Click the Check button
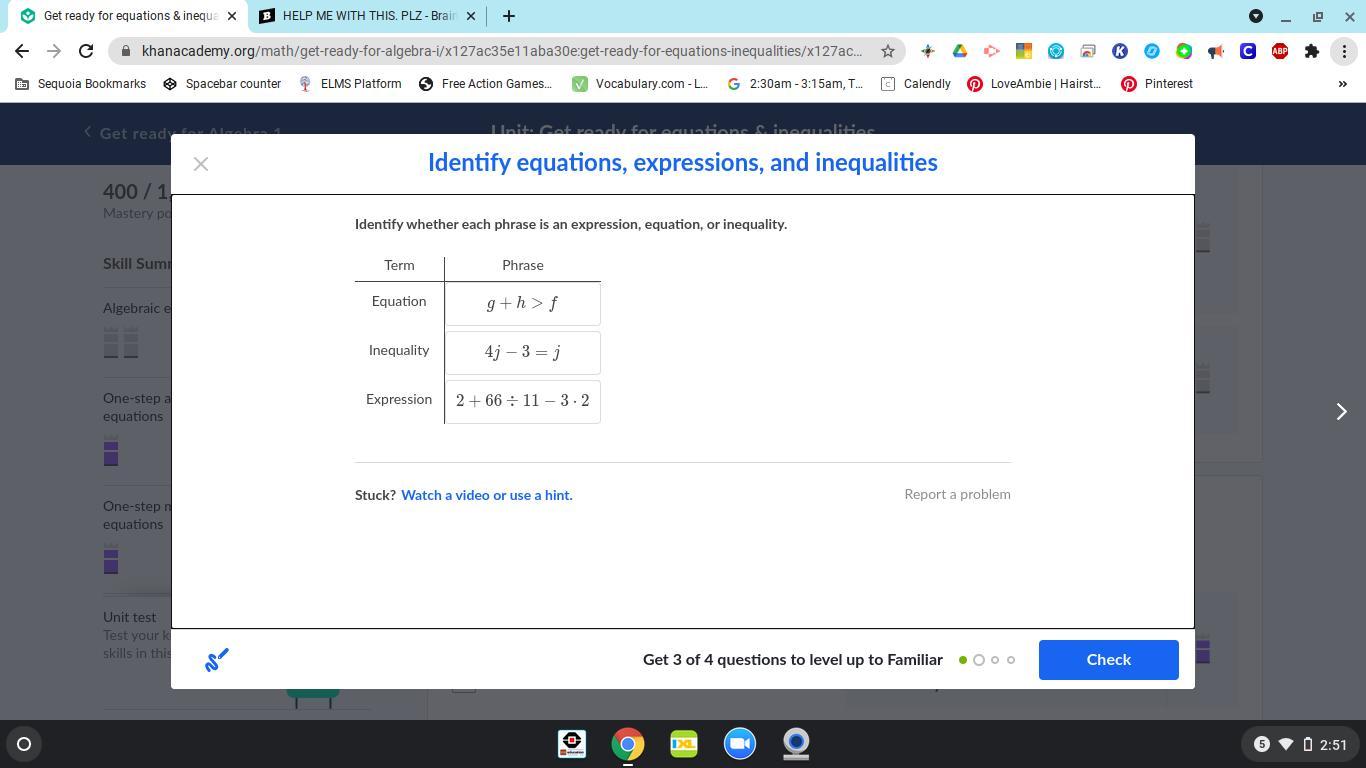 (x=1108, y=660)
